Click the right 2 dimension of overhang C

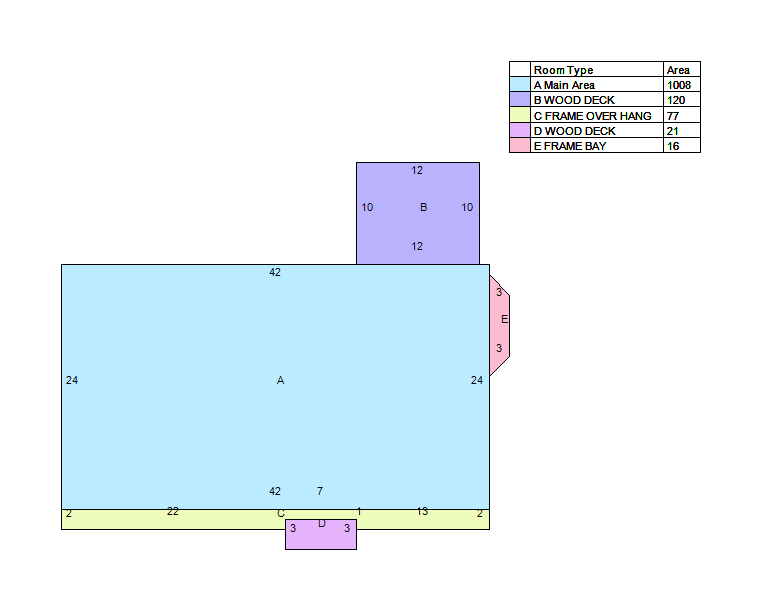point(480,513)
